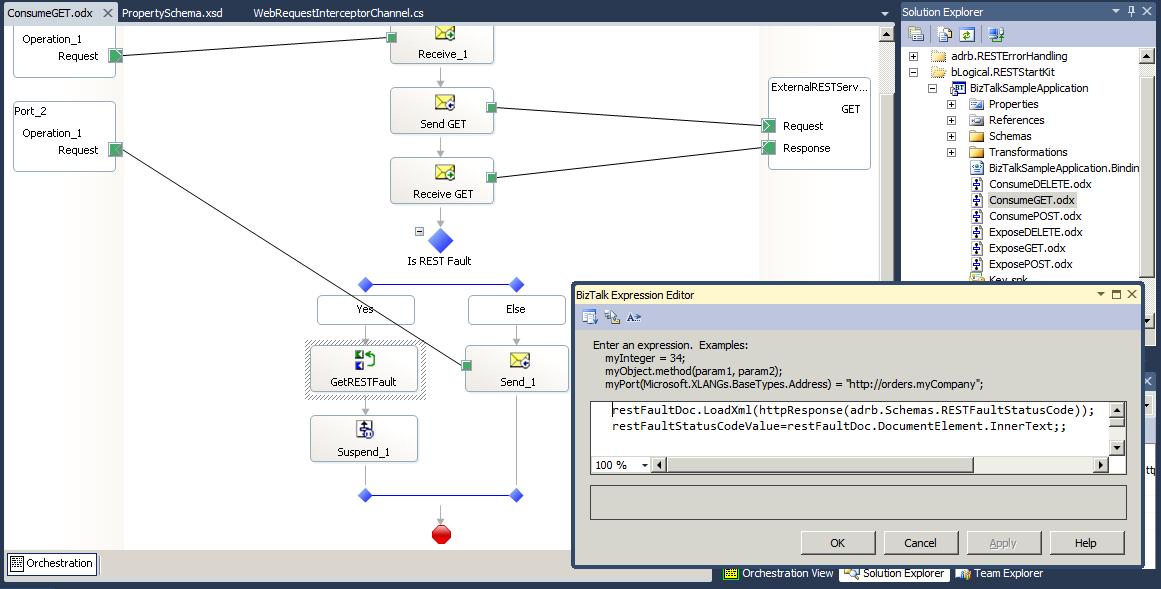The height and width of the screenshot is (589, 1161).
Task: Click the Help button
Action: click(x=1086, y=543)
